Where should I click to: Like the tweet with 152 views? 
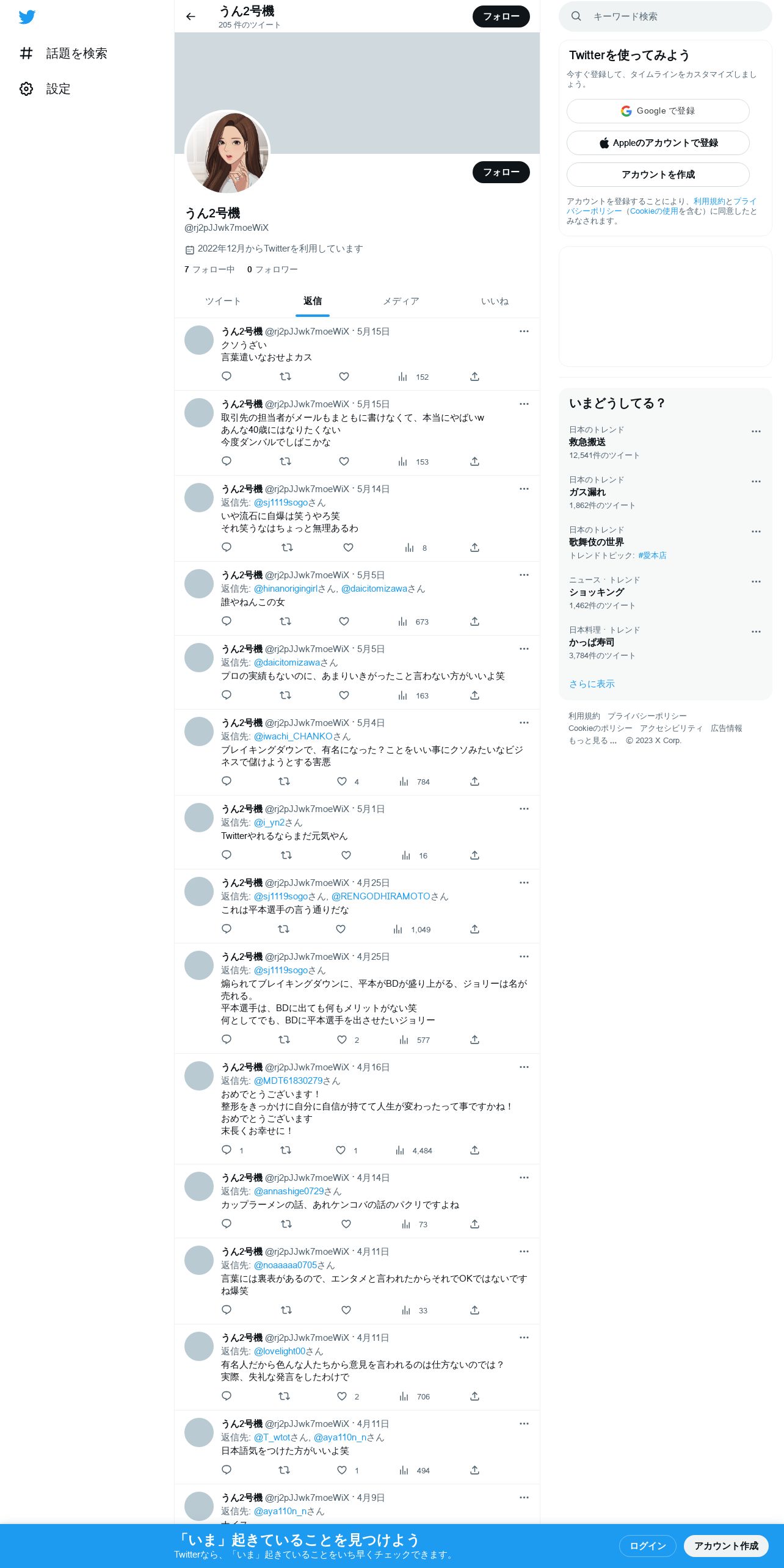coord(344,377)
